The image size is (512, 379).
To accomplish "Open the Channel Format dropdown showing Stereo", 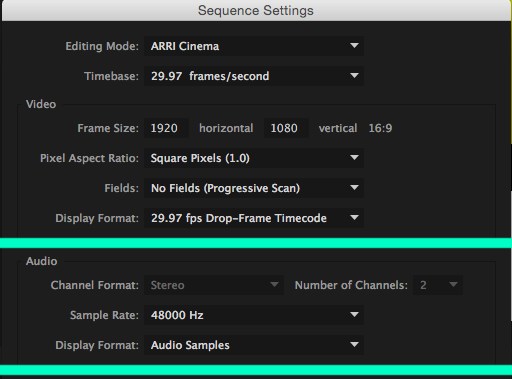I will 214,285.
